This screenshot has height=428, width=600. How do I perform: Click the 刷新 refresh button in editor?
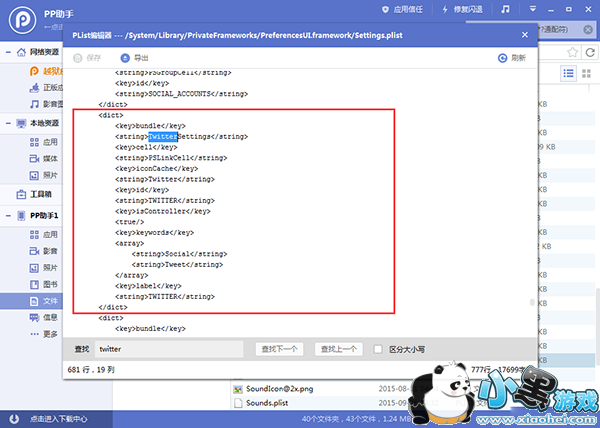512,58
